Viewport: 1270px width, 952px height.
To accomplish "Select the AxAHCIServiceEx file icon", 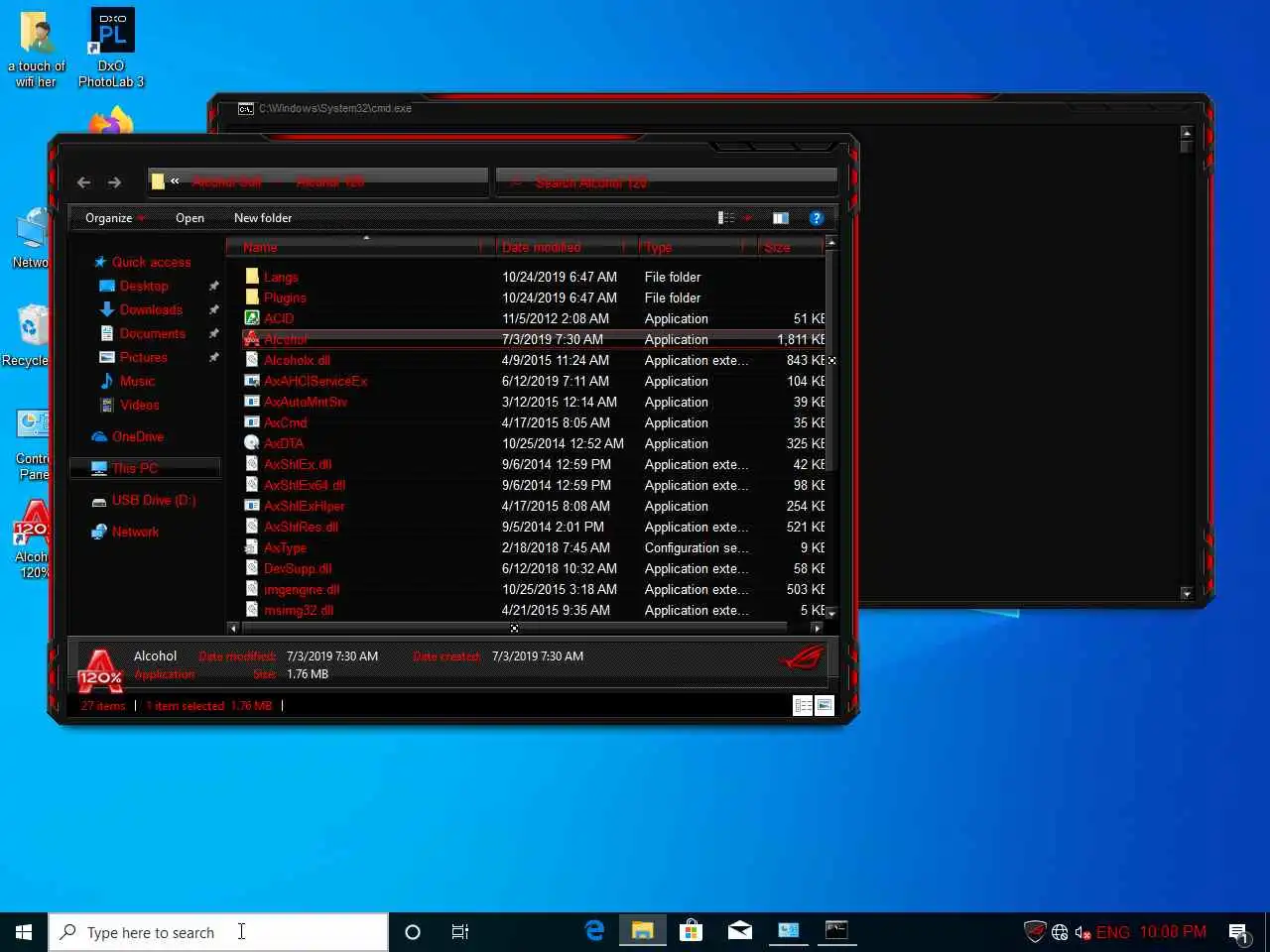I will click(252, 381).
